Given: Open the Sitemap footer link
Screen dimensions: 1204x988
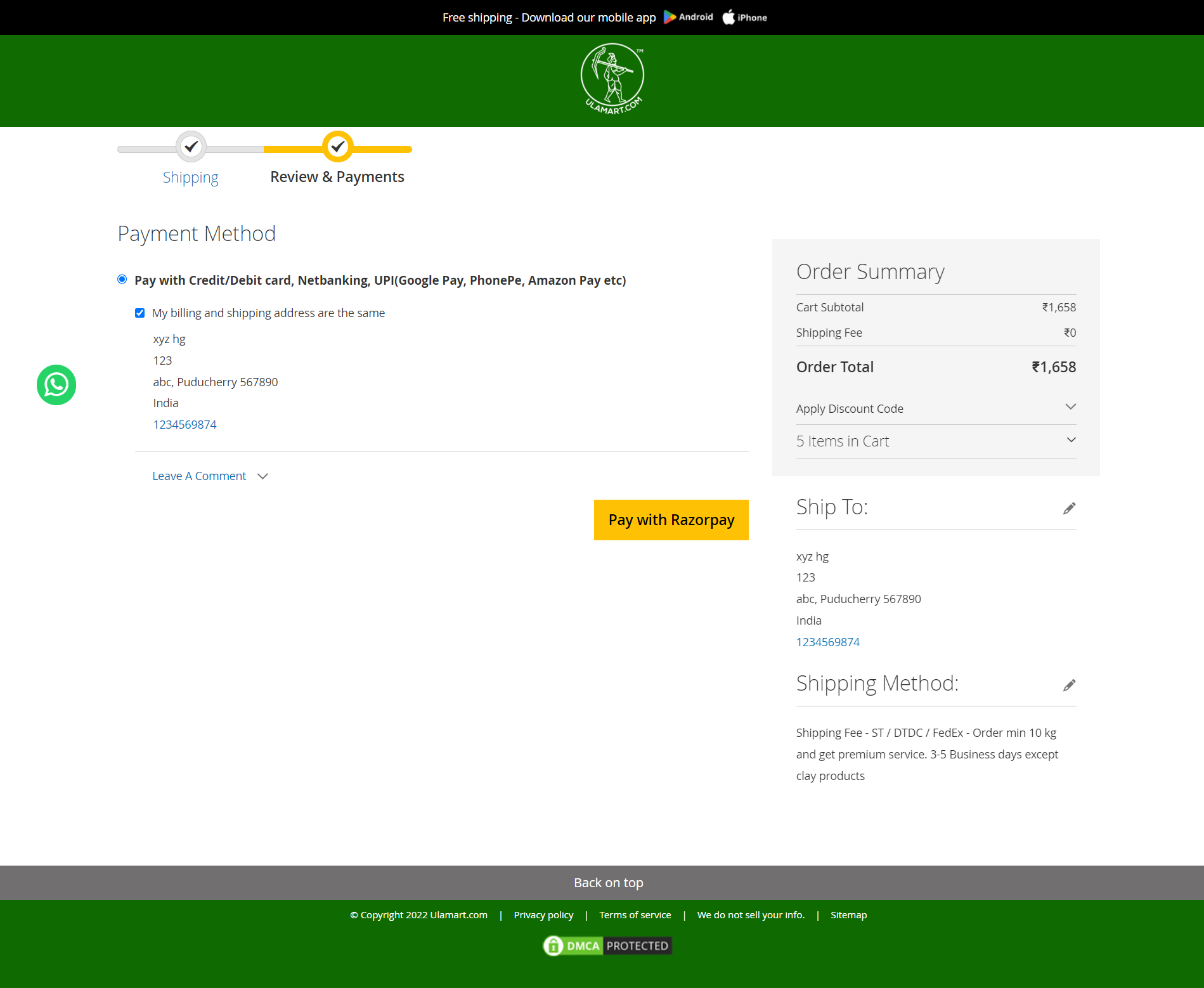Looking at the screenshot, I should [x=848, y=914].
